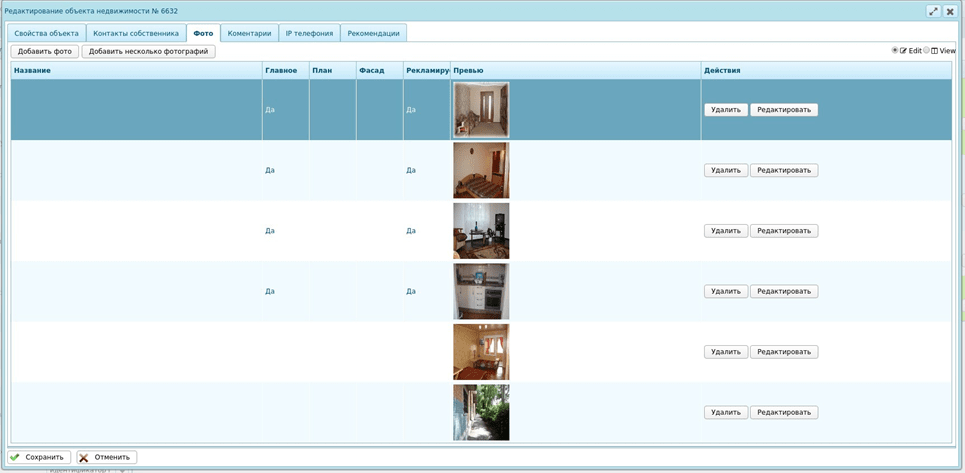The image size is (965, 473).
Task: Open the Рекомендации tab
Action: (x=373, y=33)
